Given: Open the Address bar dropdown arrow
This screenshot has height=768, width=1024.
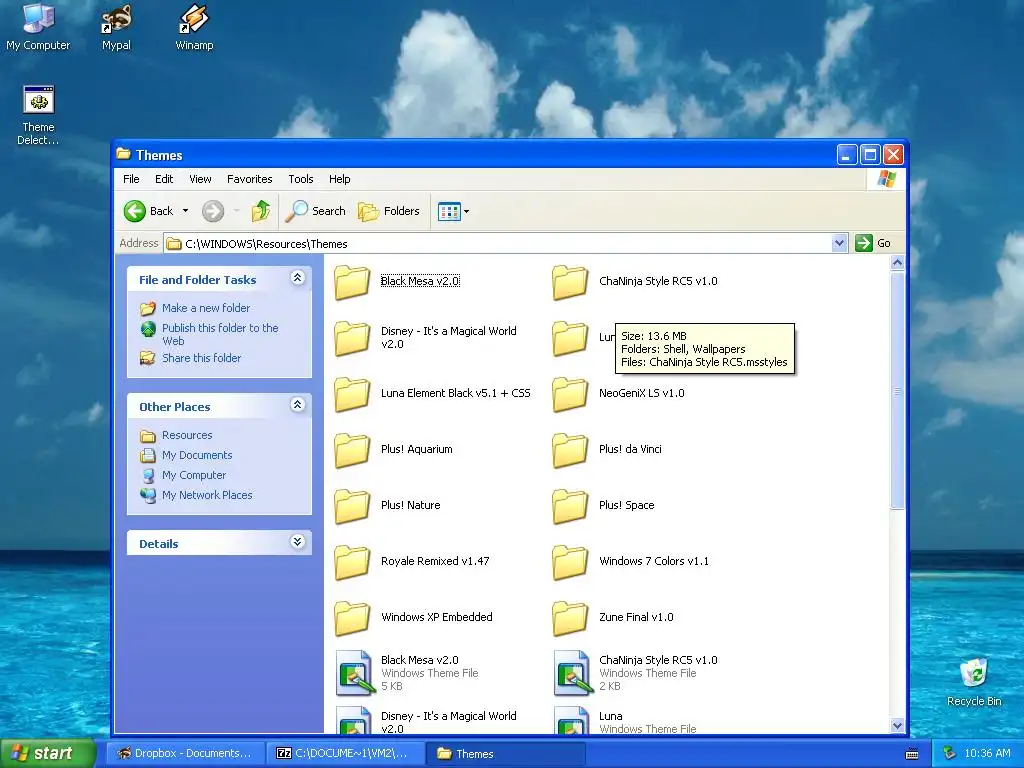Looking at the screenshot, I should (x=839, y=243).
